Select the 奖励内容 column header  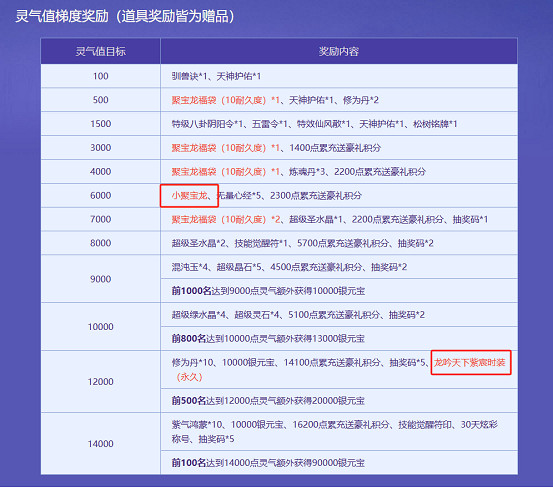[339, 51]
